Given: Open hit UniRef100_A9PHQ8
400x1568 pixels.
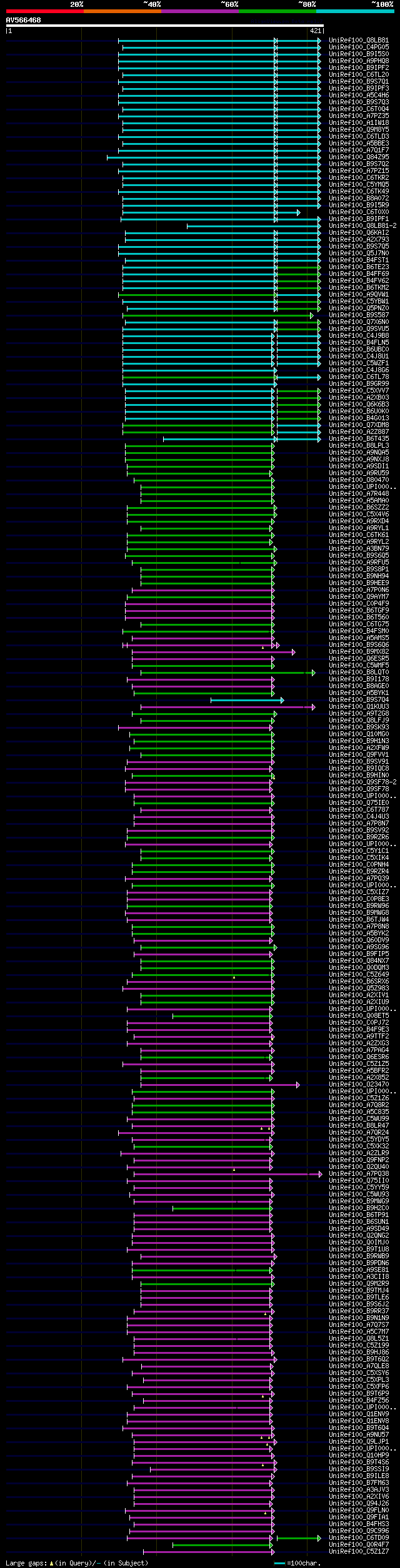Looking at the screenshot, I should coord(359,61).
